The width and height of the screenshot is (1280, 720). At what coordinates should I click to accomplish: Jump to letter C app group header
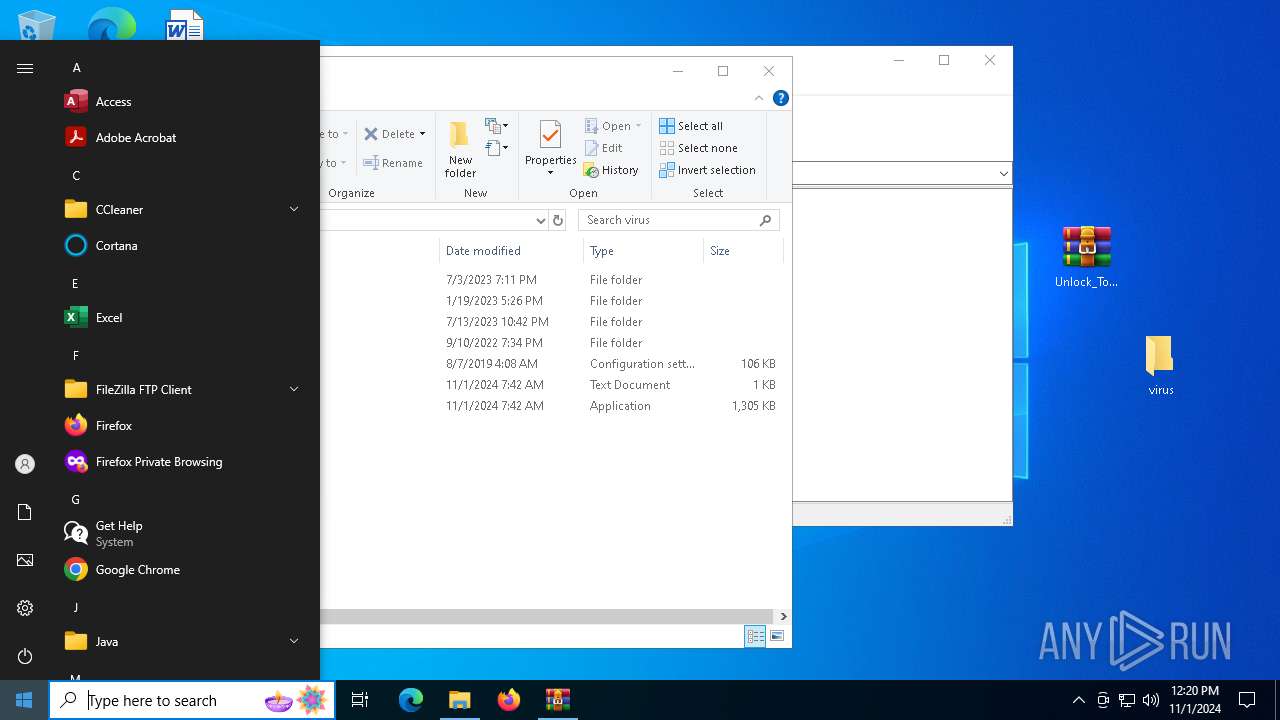point(76,175)
